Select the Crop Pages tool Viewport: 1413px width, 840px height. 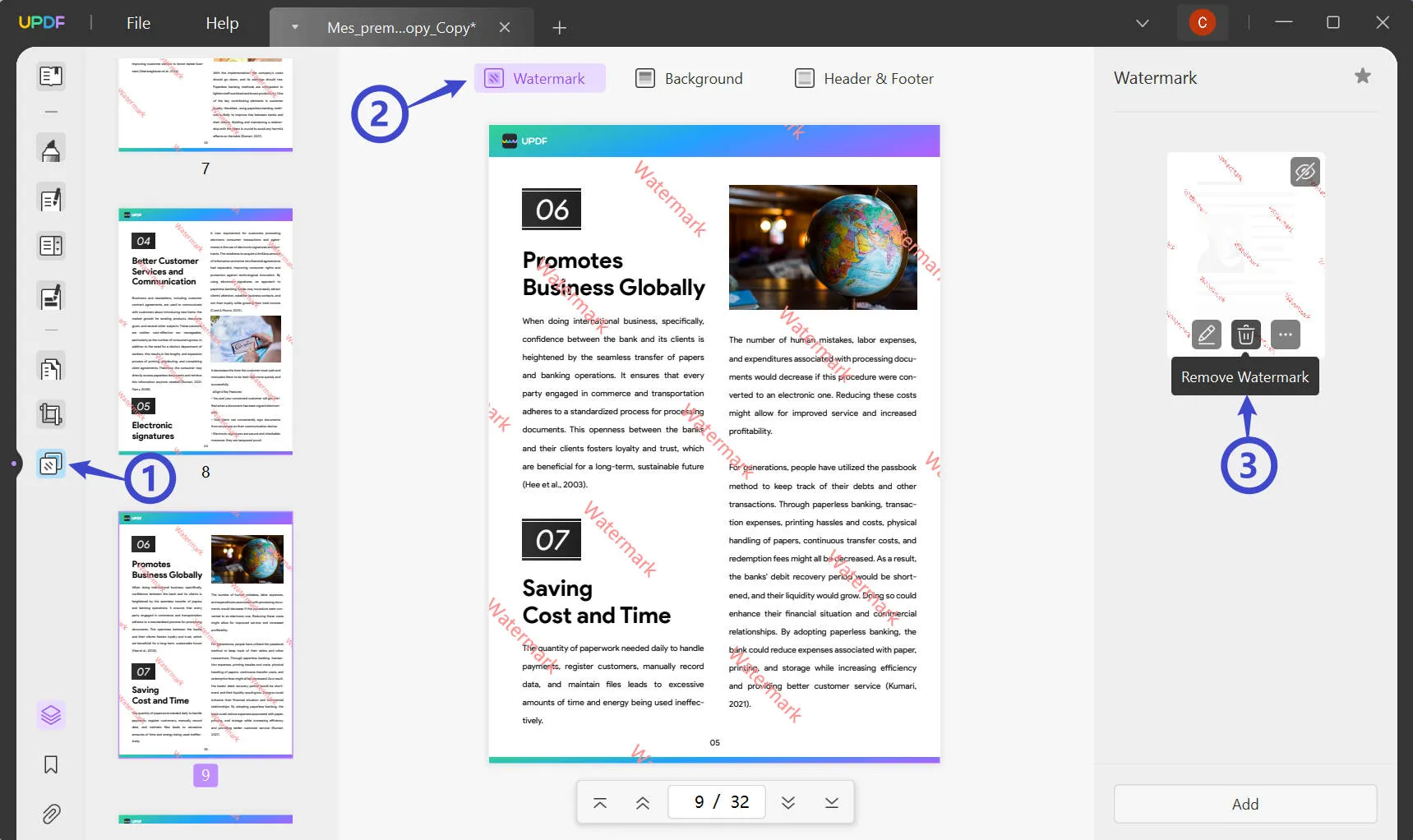51,414
